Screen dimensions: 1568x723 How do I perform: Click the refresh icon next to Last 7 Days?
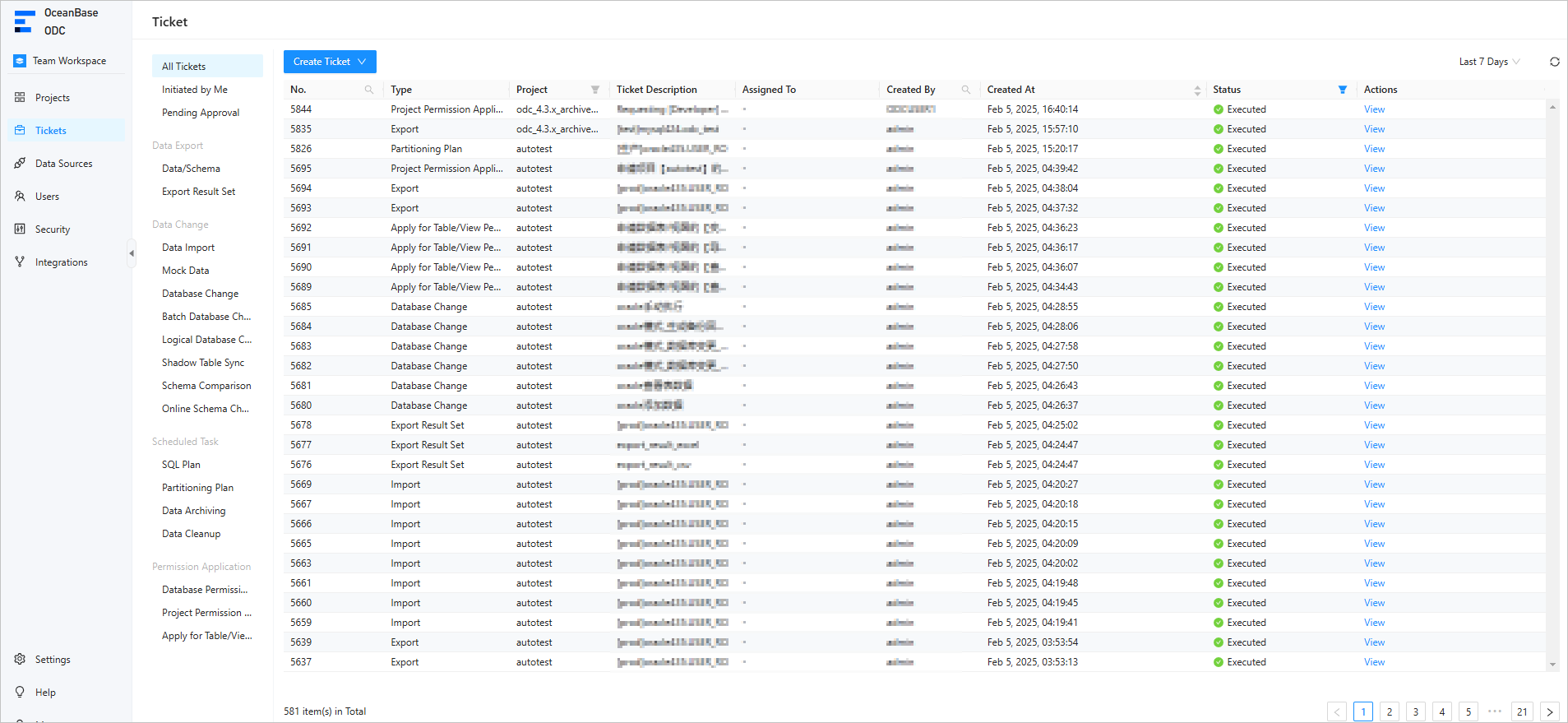coord(1554,62)
